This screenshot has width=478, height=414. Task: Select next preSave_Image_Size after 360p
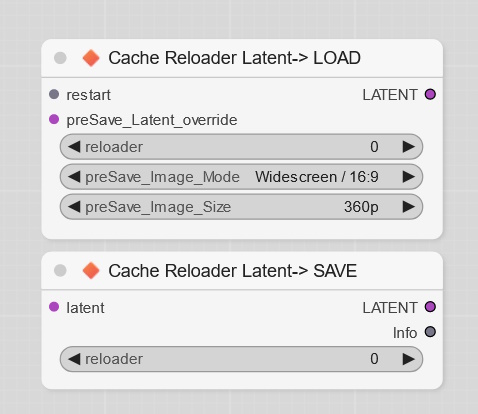409,207
